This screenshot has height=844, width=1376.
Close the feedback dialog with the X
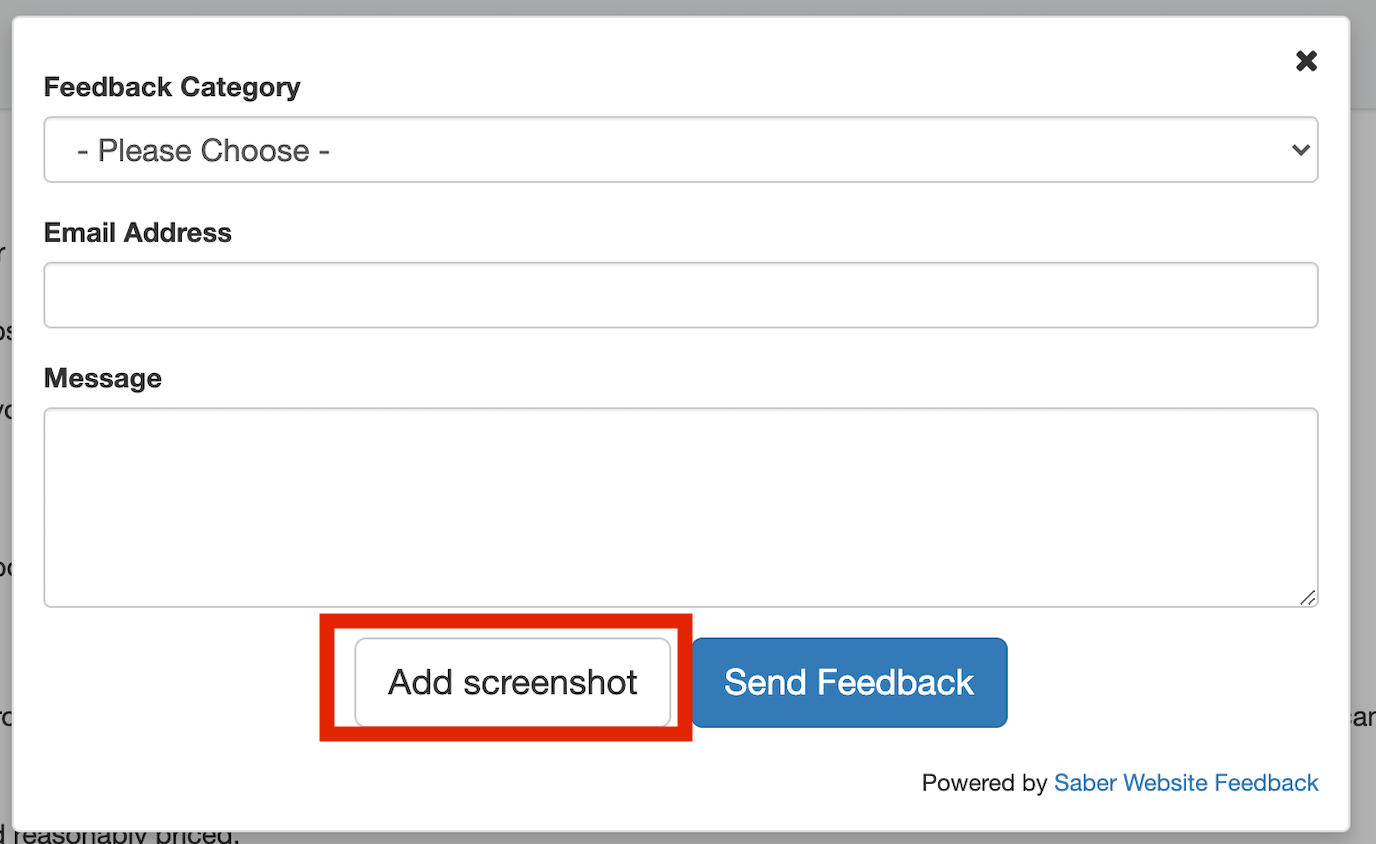click(x=1306, y=61)
